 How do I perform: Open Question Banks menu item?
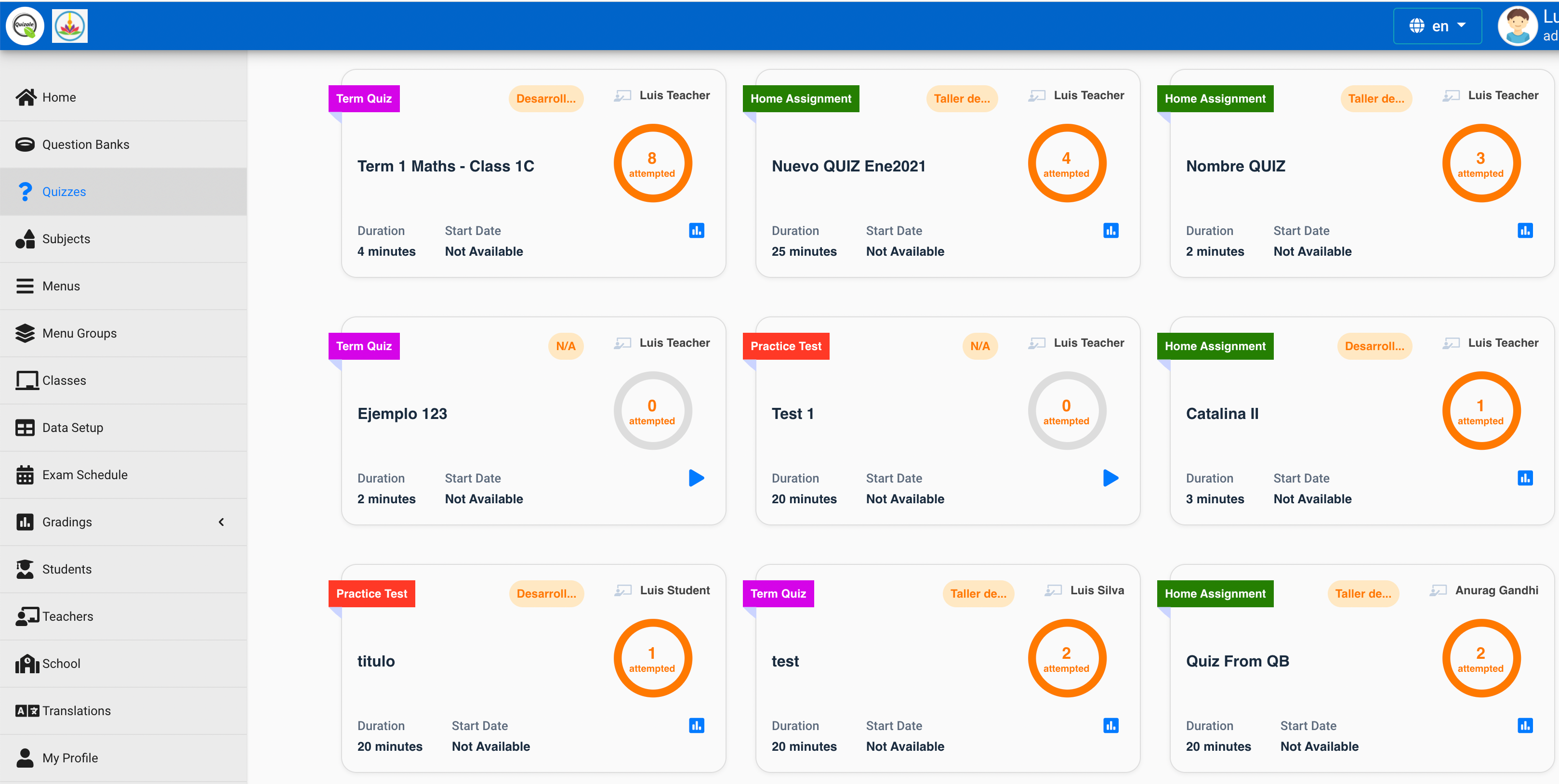(123, 144)
